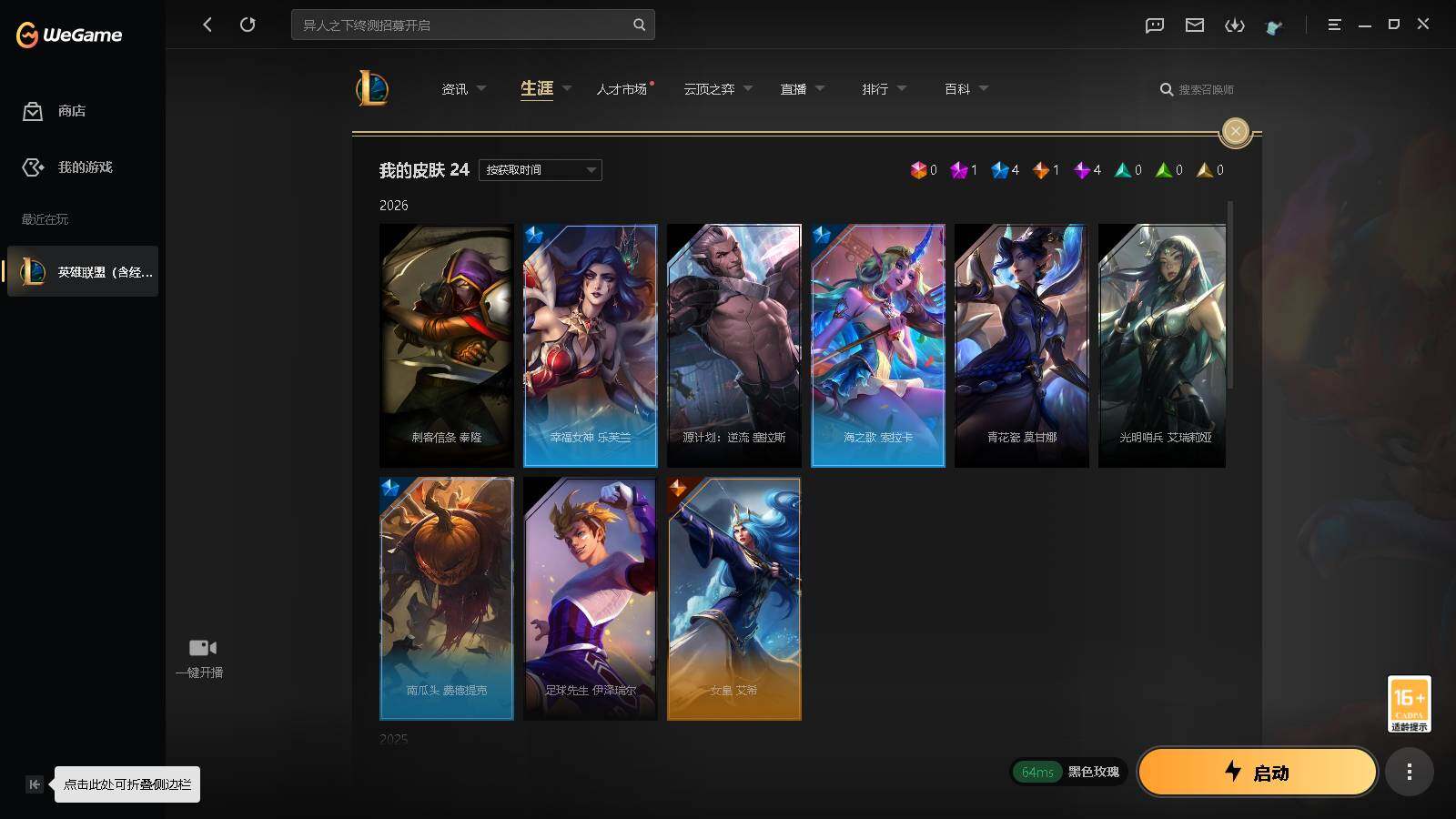Image resolution: width=1456 pixels, height=819 pixels.
Task: Close the skins panel with the gold X
Action: coord(1235,131)
